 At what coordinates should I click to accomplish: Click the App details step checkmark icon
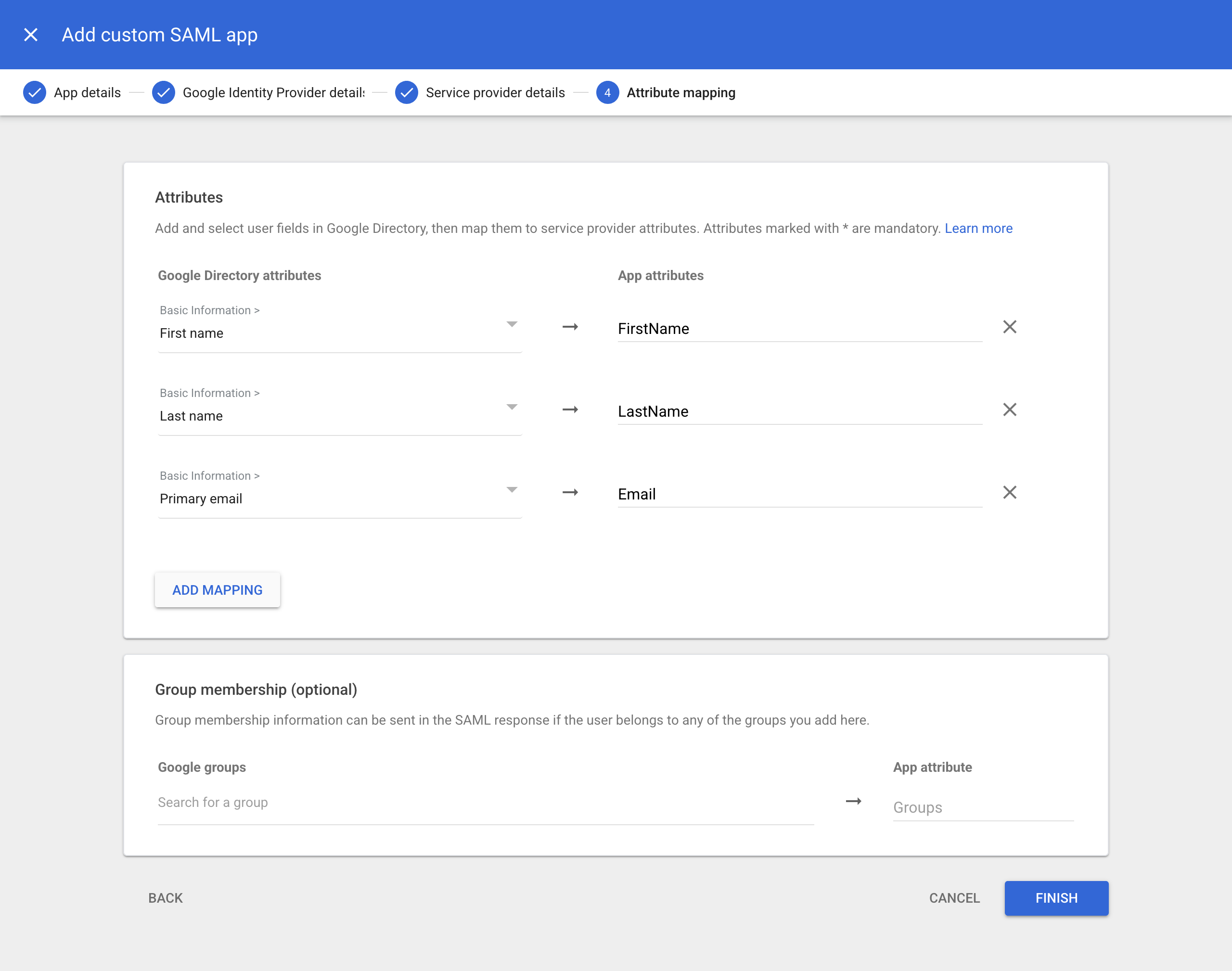(x=35, y=92)
